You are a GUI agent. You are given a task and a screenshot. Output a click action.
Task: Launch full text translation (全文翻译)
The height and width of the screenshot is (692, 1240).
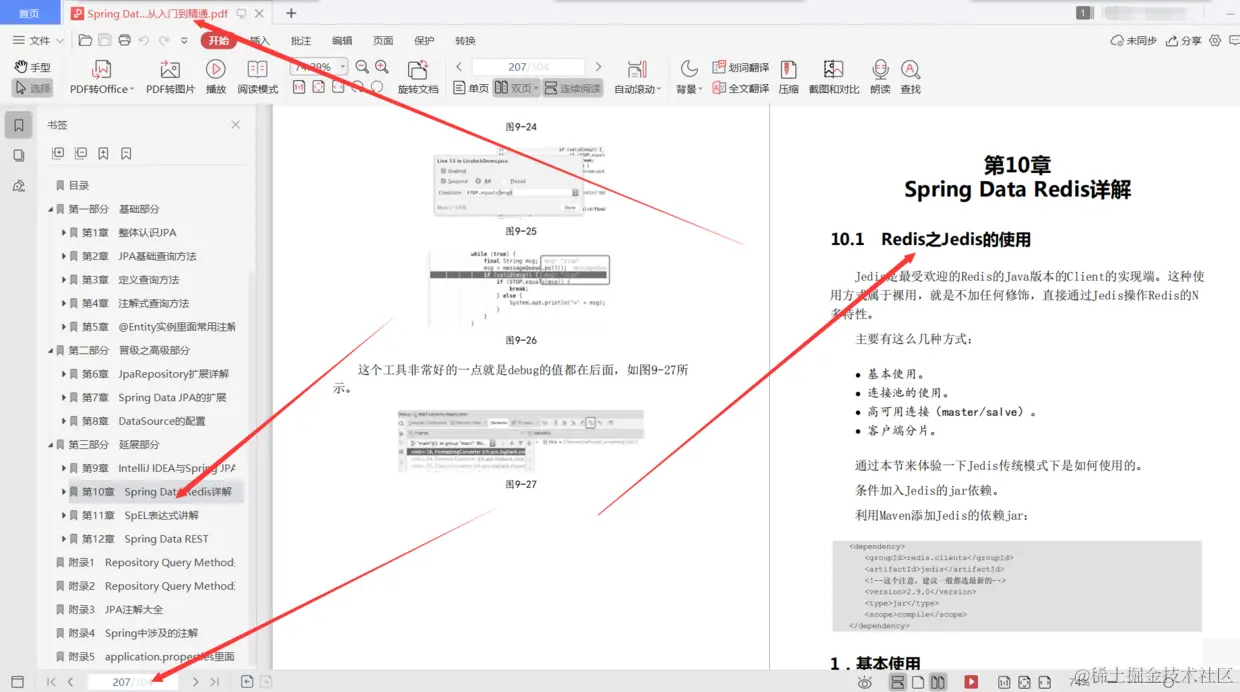pos(741,88)
